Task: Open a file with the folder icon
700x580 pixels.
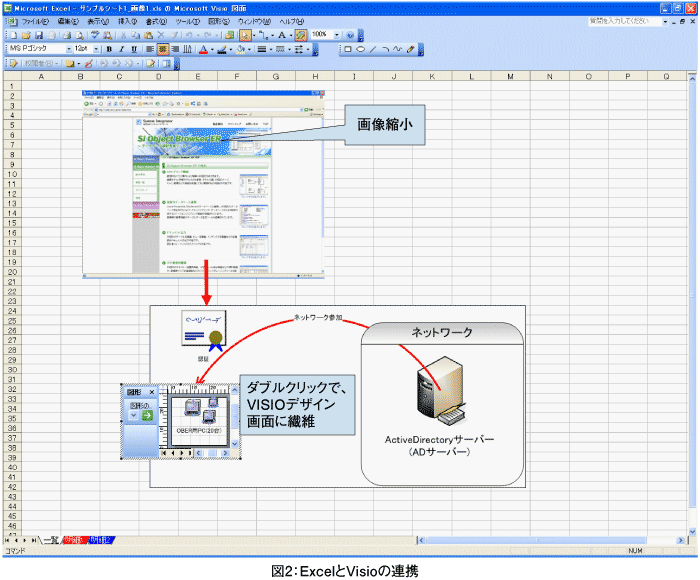Action: click(x=26, y=35)
